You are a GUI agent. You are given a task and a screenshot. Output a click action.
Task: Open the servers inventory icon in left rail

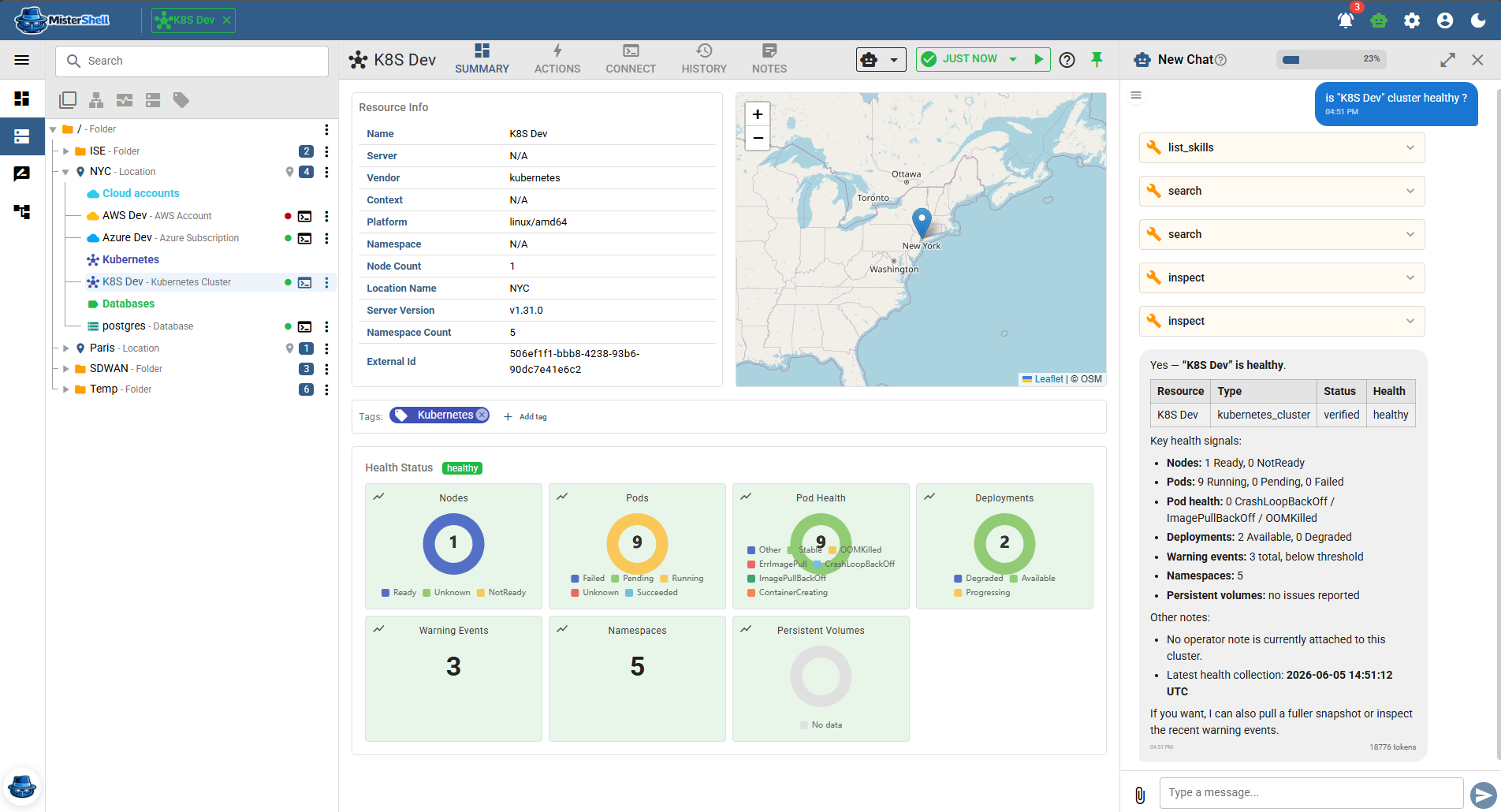(x=22, y=136)
